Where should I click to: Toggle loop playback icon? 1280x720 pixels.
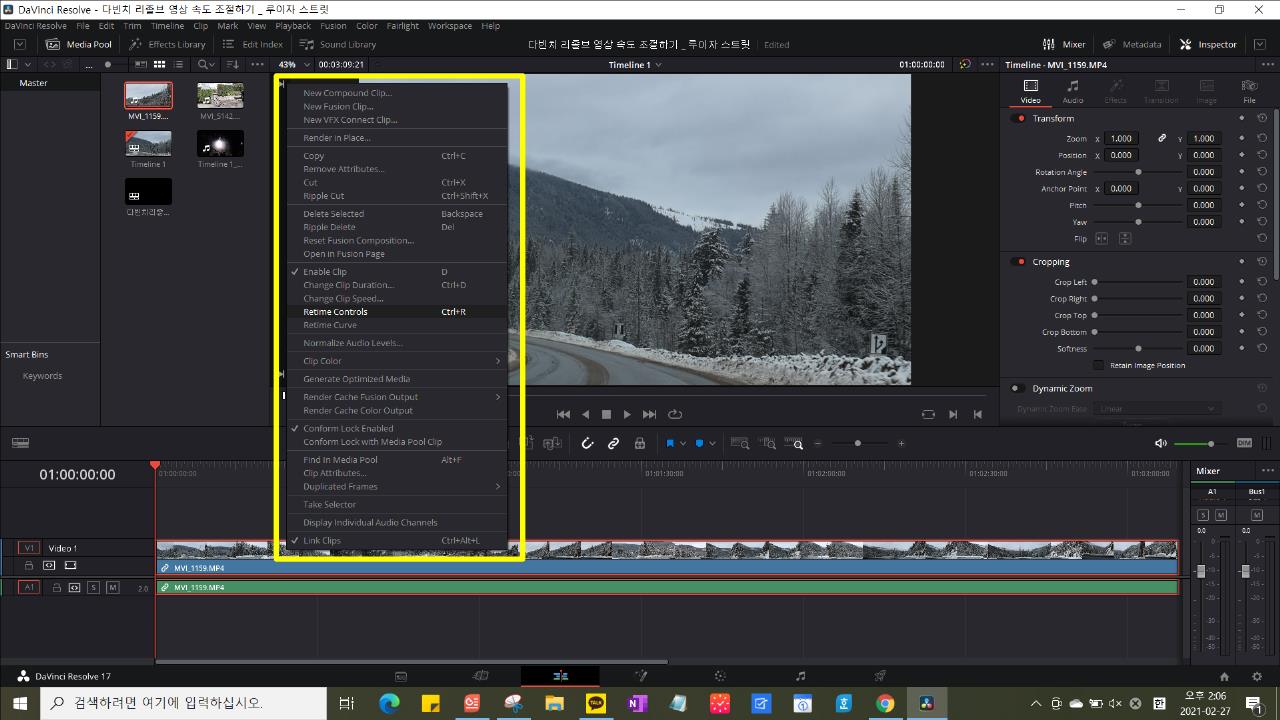675,414
